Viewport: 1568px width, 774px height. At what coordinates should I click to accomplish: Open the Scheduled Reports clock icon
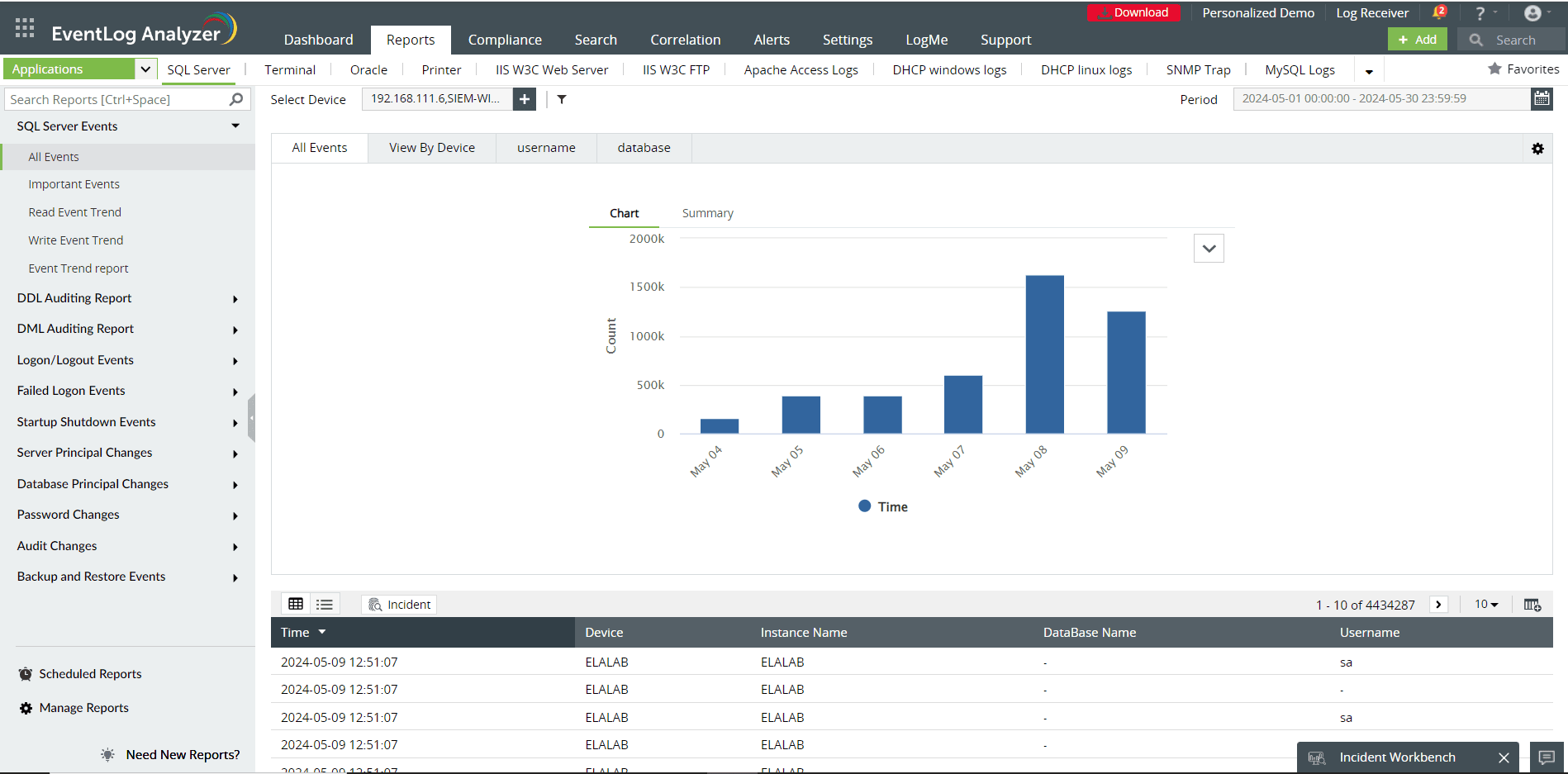coord(26,673)
